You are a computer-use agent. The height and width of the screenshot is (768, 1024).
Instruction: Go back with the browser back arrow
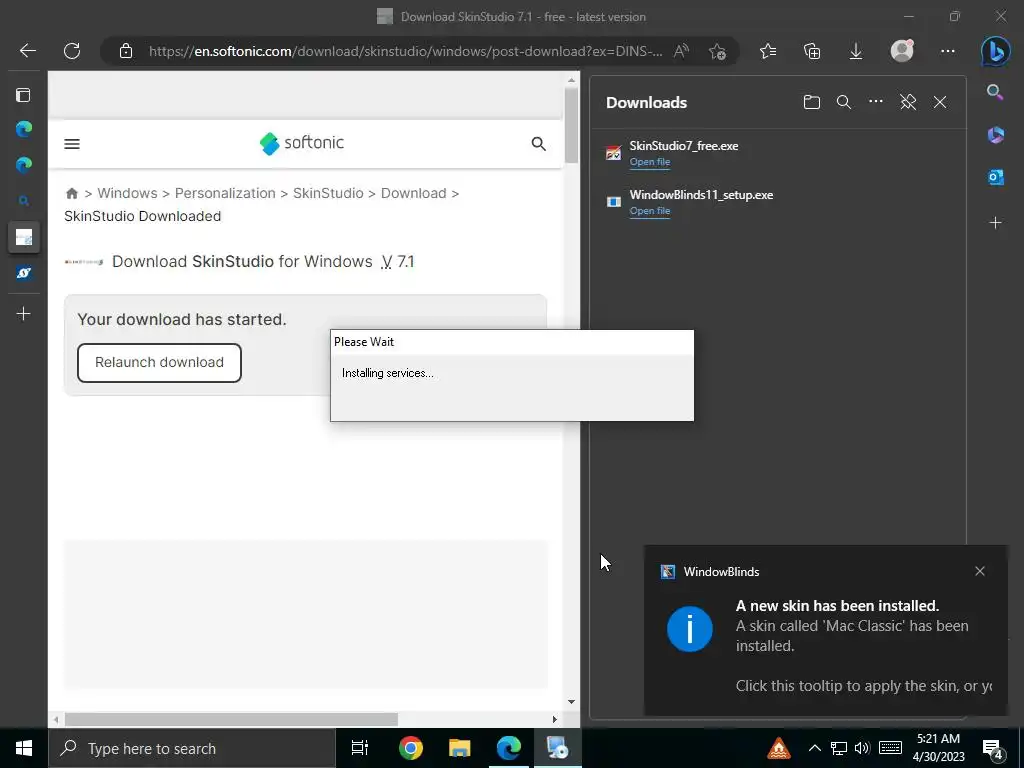(x=27, y=51)
